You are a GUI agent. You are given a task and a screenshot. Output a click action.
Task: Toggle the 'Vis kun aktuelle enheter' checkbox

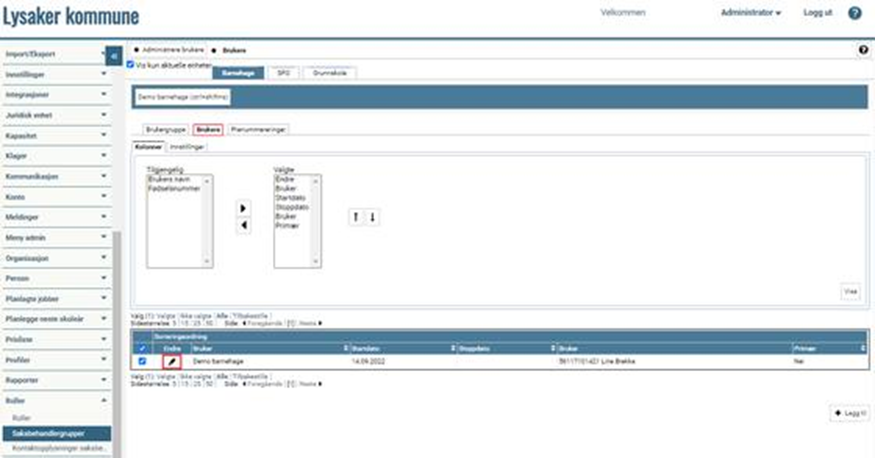coord(130,64)
